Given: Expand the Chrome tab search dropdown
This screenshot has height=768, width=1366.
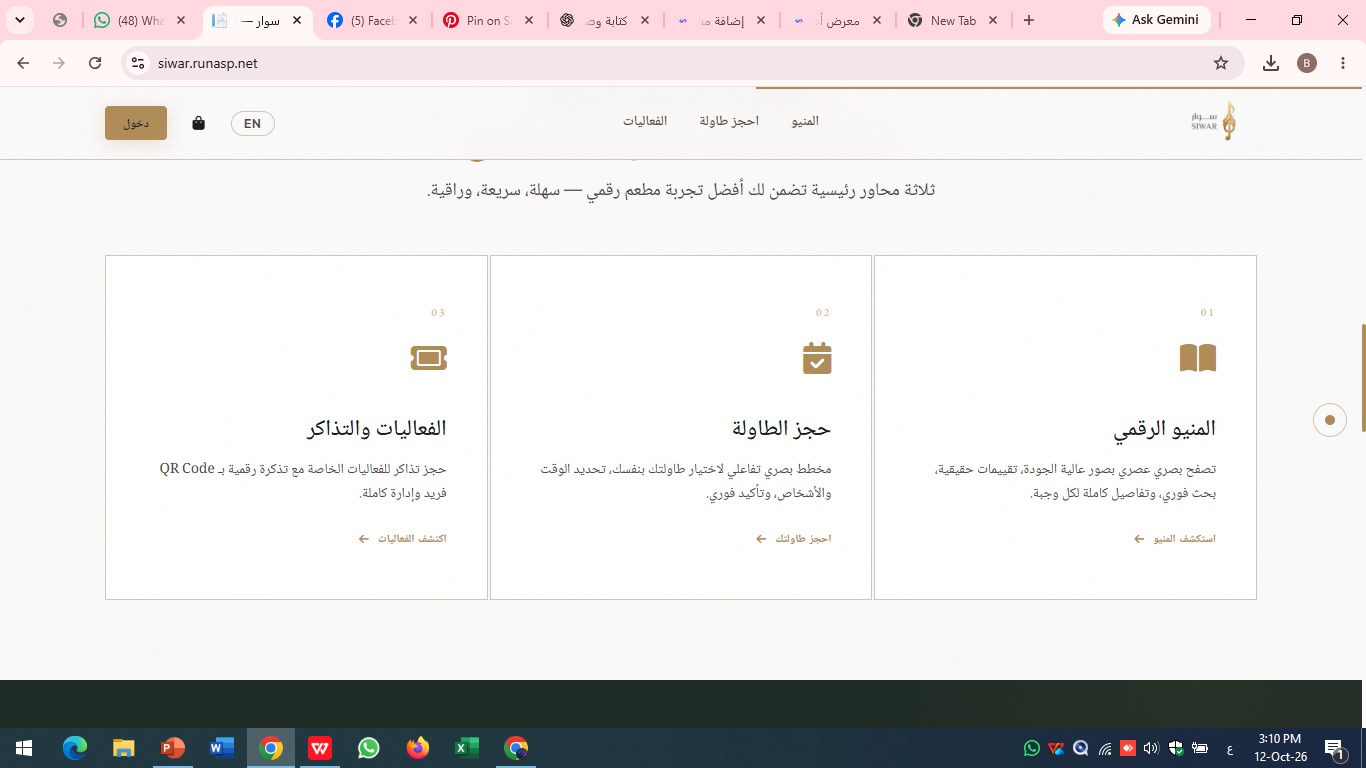Looking at the screenshot, I should coord(20,20).
